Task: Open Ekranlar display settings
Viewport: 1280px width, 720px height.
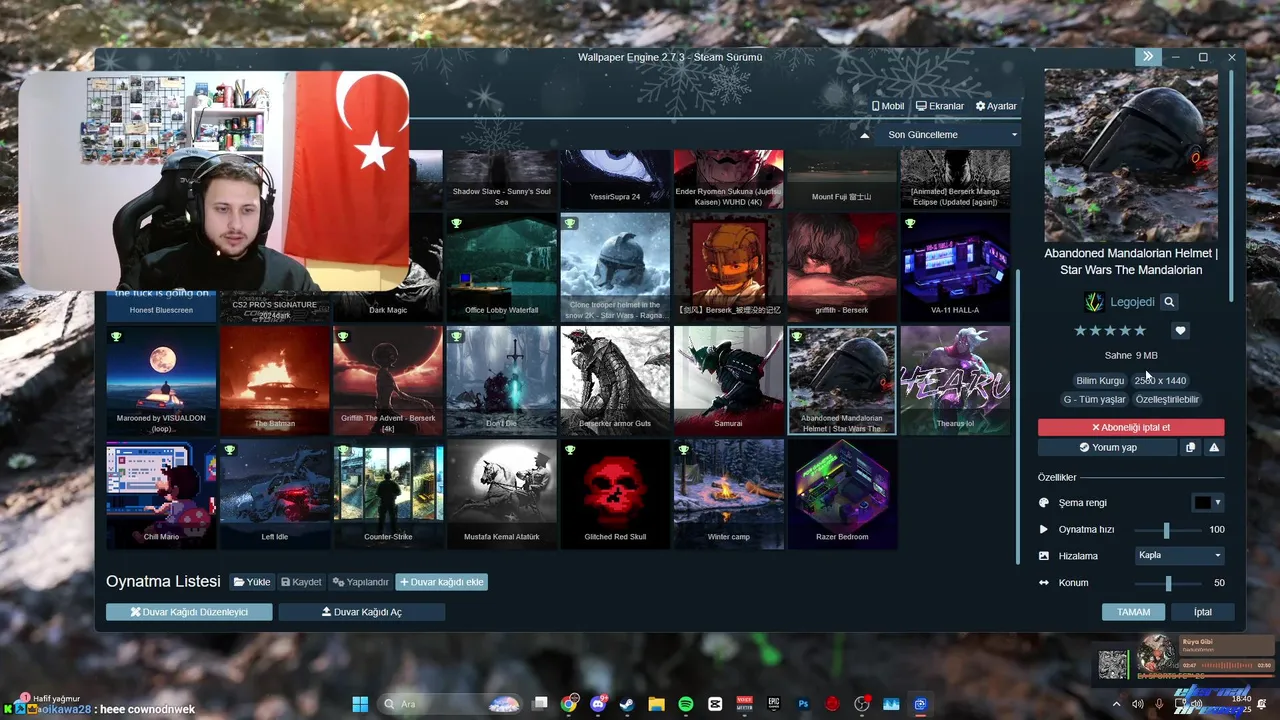Action: point(941,106)
